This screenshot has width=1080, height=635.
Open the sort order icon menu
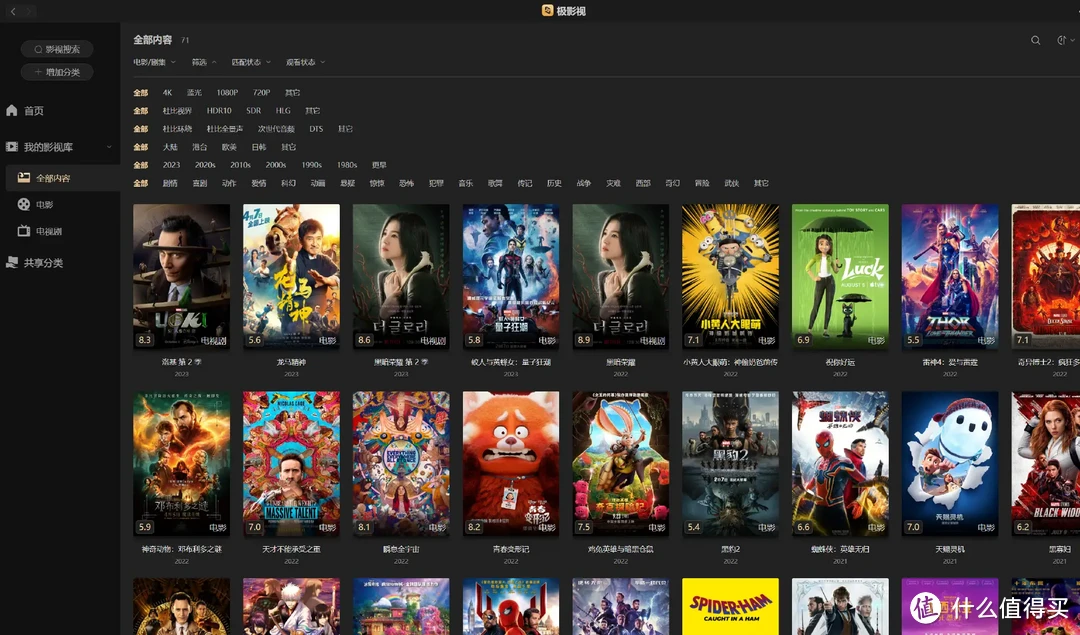point(1062,41)
